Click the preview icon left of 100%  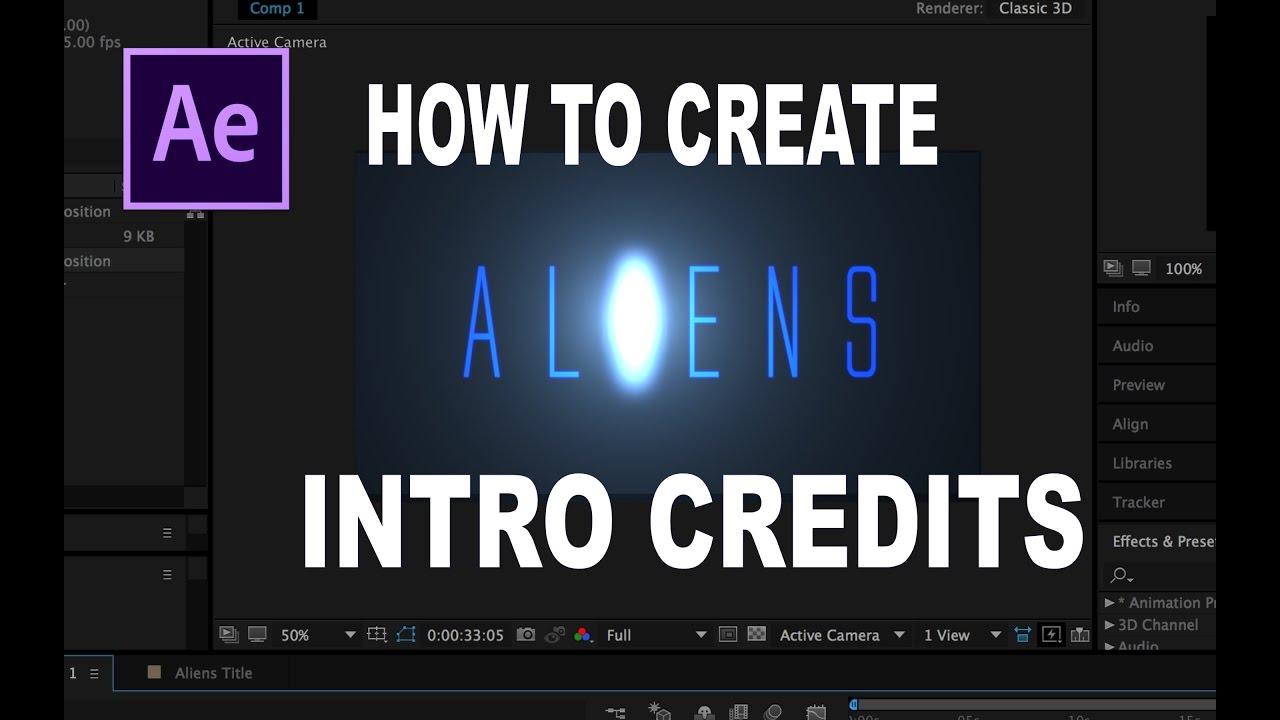pyautogui.click(x=1113, y=268)
